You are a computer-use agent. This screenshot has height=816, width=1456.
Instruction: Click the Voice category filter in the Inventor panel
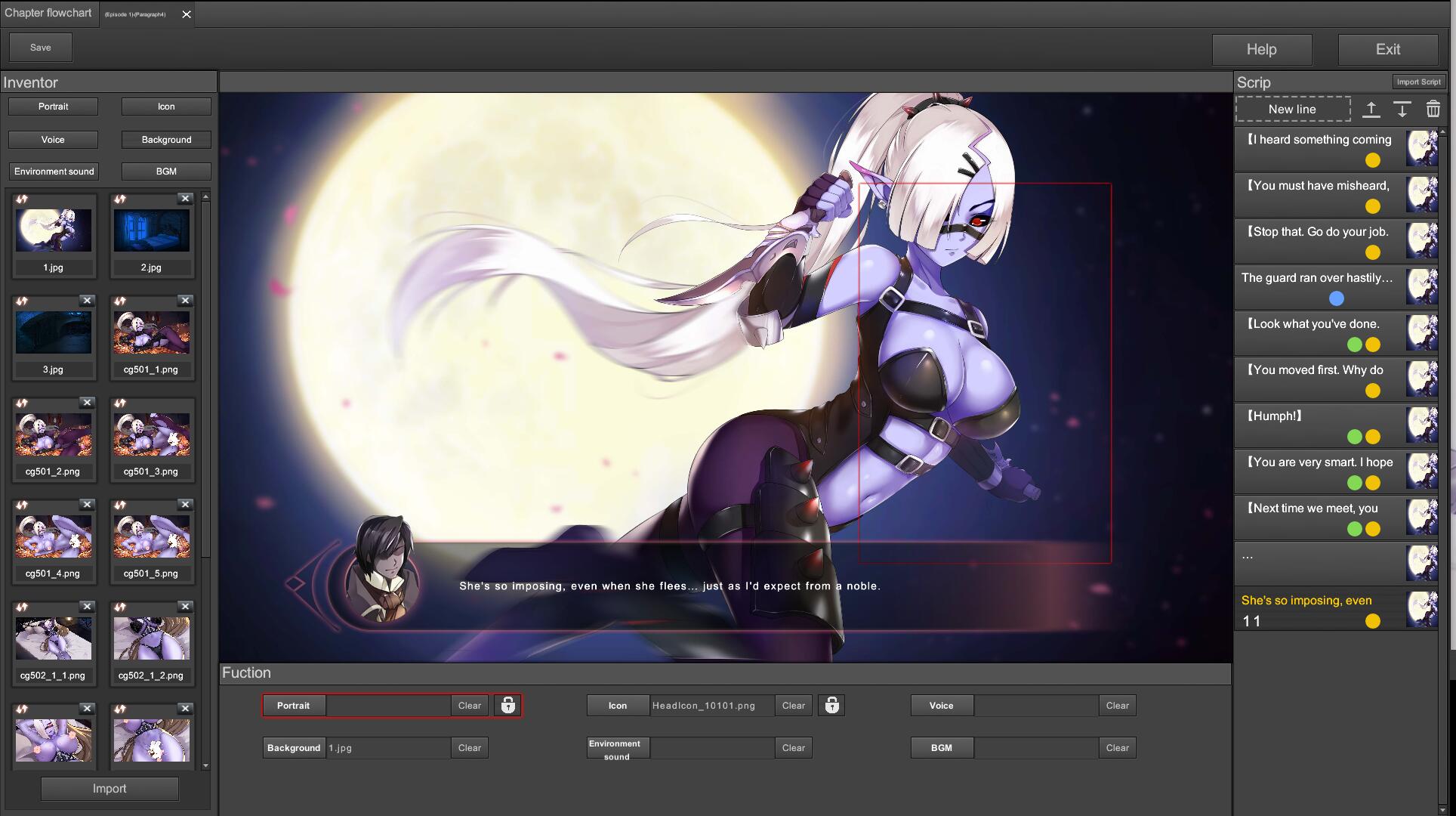(53, 139)
